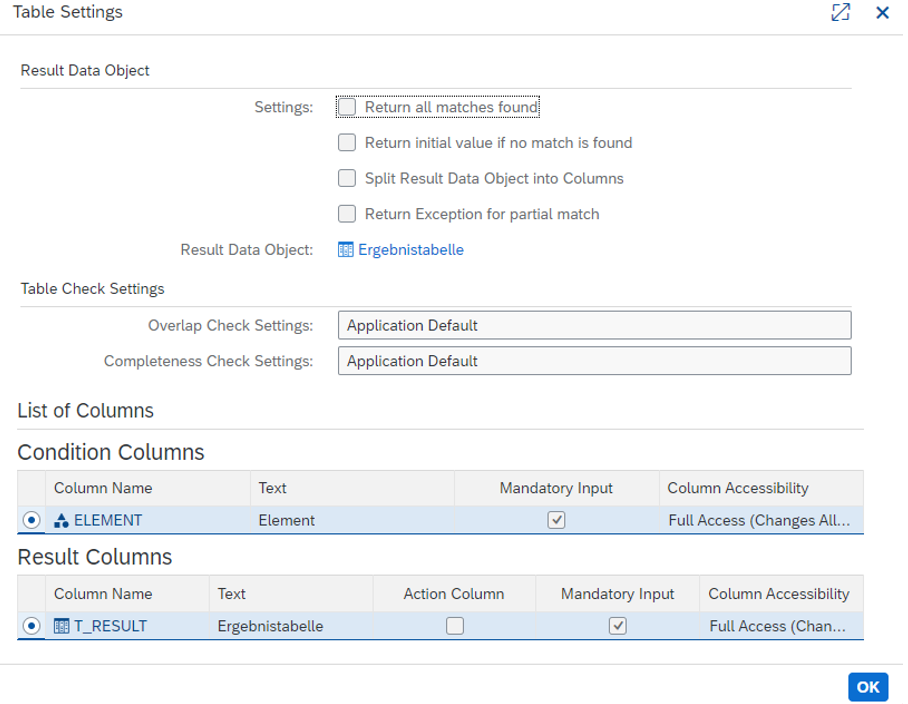Enable Return all matches found

(x=347, y=107)
